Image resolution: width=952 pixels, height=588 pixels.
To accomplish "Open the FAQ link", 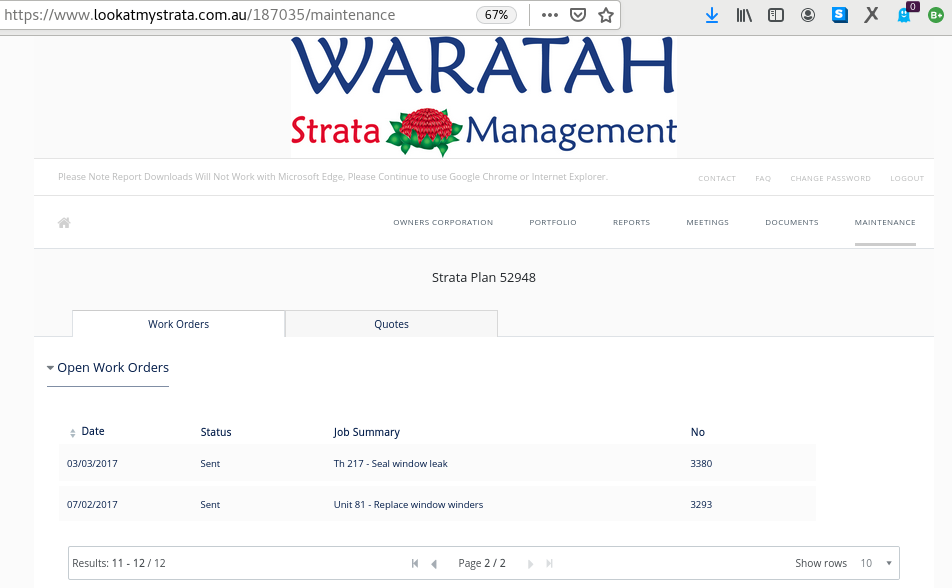I will tap(763, 178).
